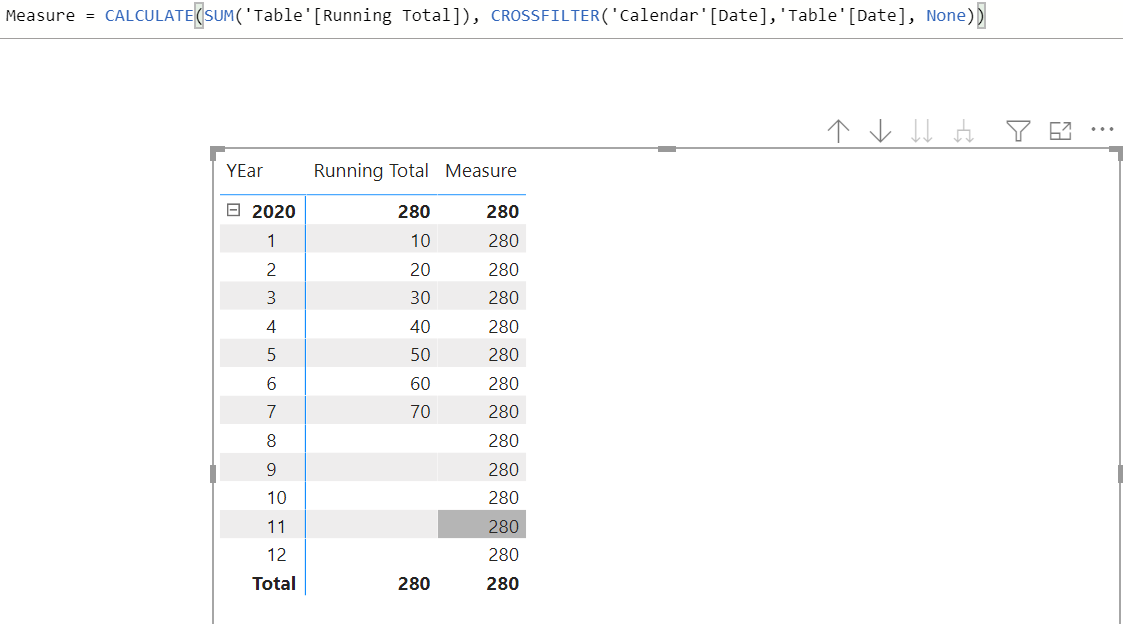Go to next level with double-arrow icon
The width and height of the screenshot is (1123, 624).
pos(922,131)
